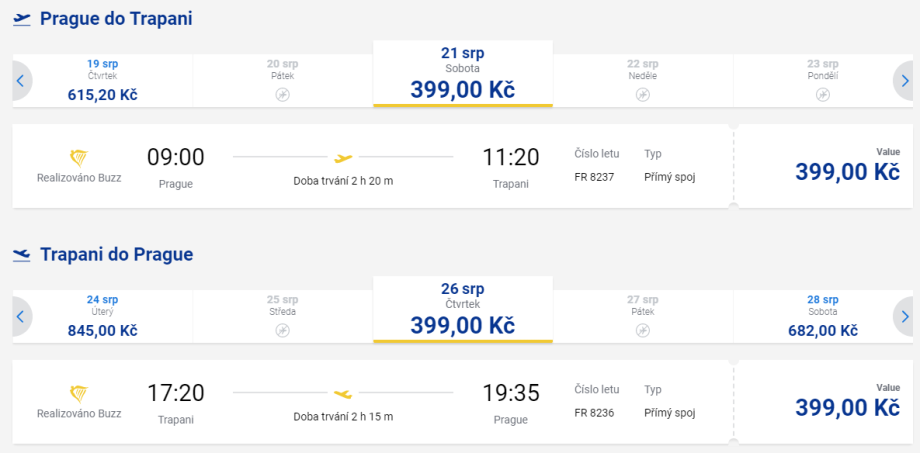Select the 21 srp Sobota outbound date
920x453 pixels.
click(462, 74)
